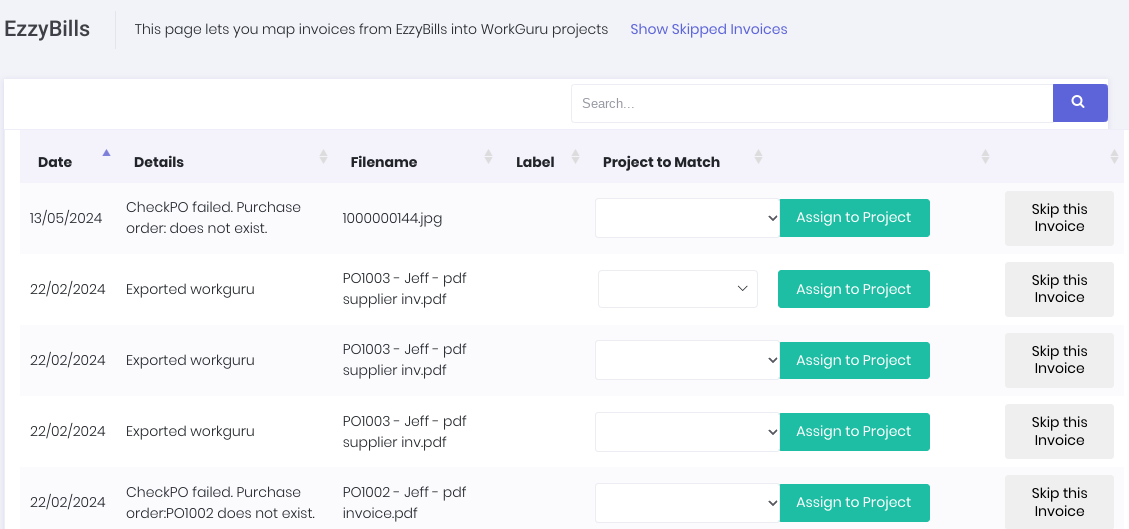This screenshot has width=1129, height=529.
Task: Assign 1000000144.jpg invoice to project
Action: click(855, 218)
